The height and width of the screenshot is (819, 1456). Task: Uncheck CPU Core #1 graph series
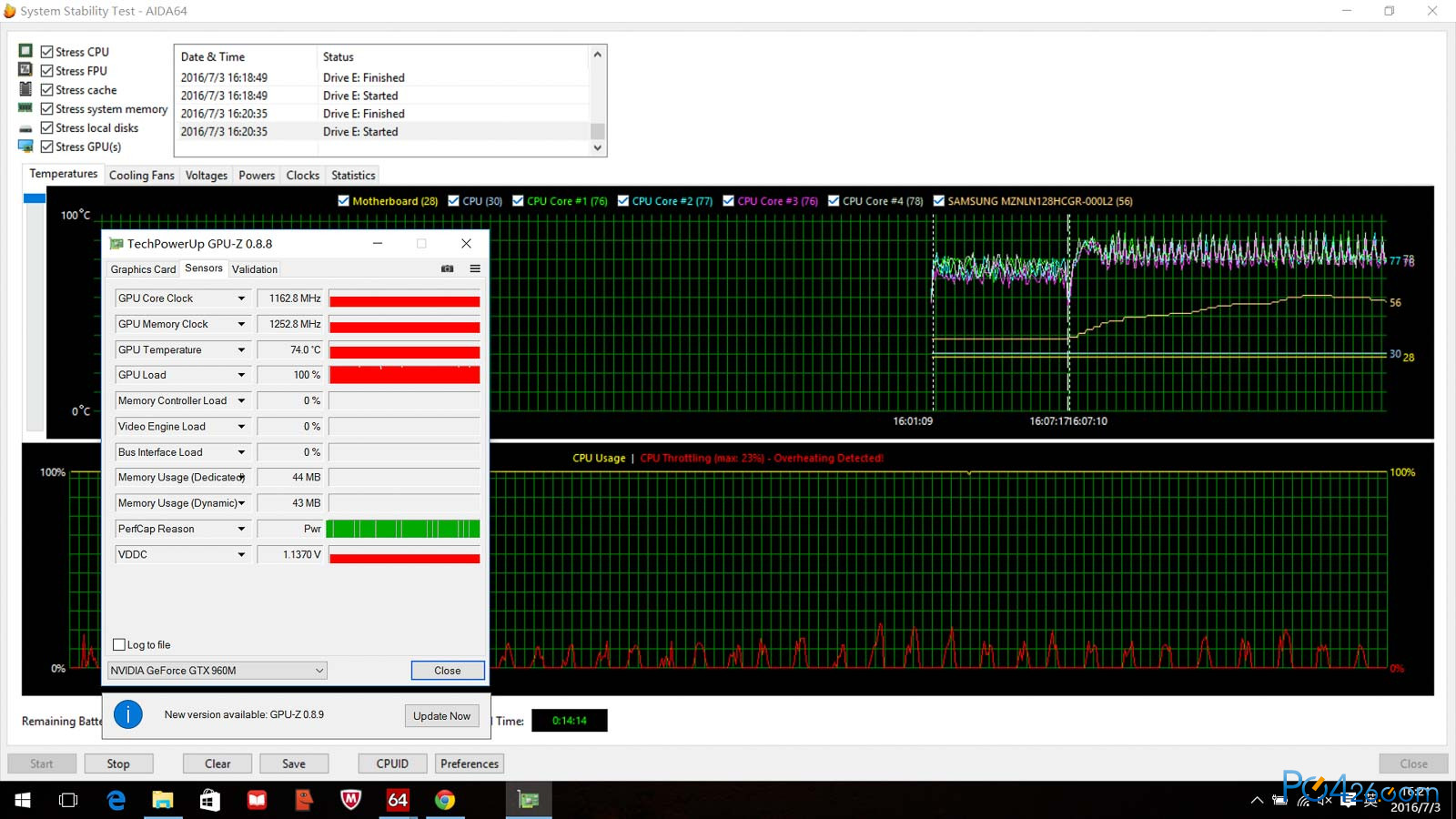coord(518,201)
